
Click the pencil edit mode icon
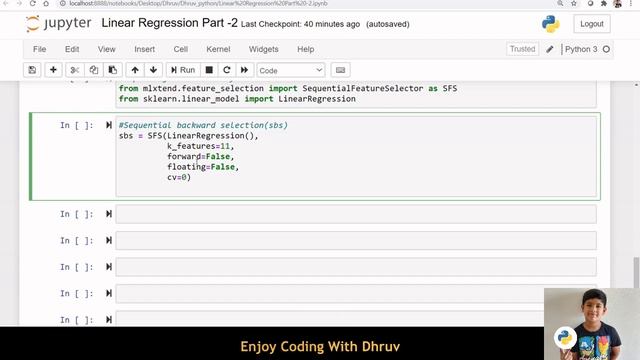click(550, 49)
